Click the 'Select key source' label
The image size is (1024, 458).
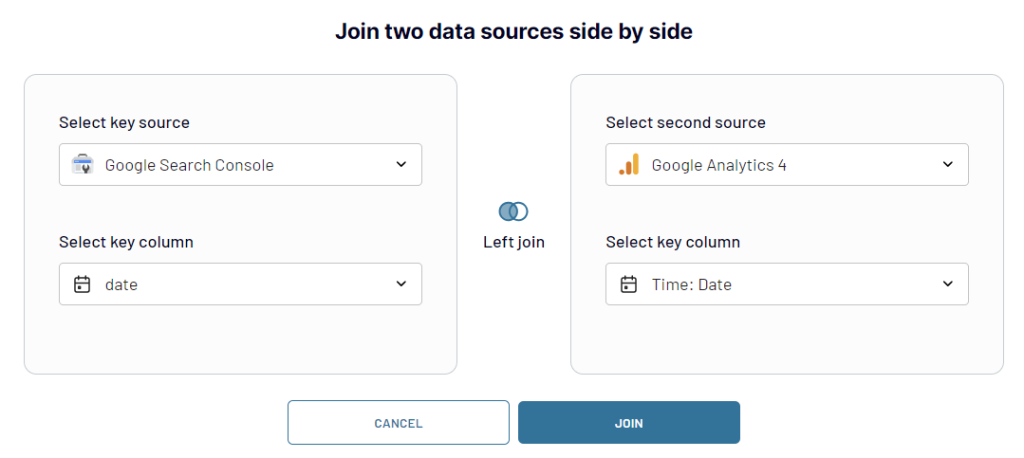(x=124, y=123)
